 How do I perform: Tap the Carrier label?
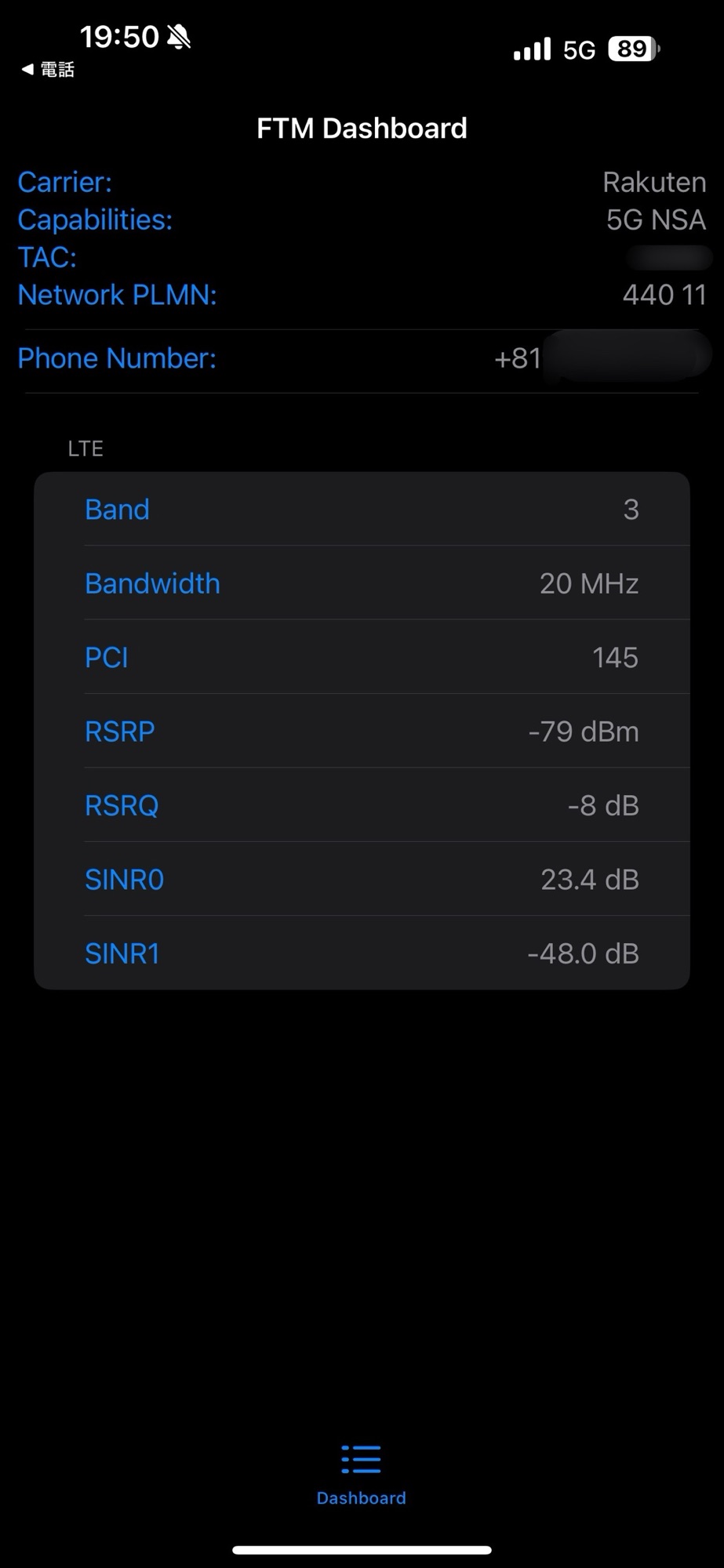tap(65, 182)
